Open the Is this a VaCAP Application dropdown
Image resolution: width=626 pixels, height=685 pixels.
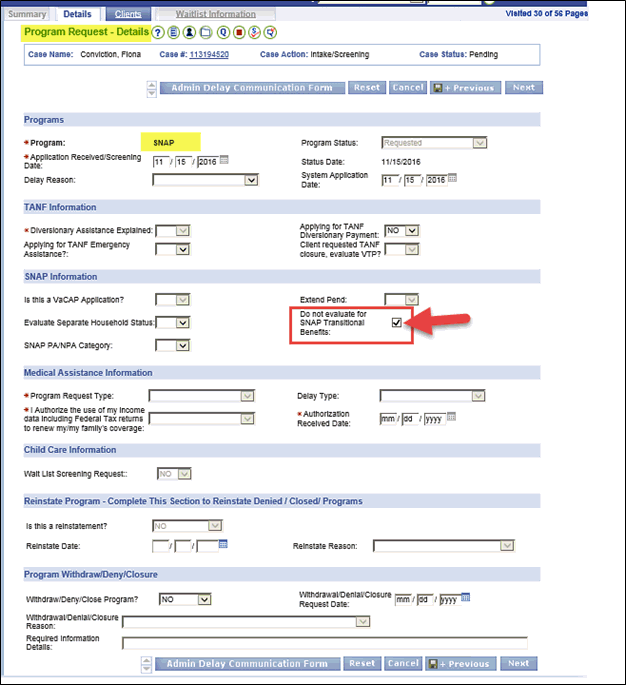tap(173, 300)
